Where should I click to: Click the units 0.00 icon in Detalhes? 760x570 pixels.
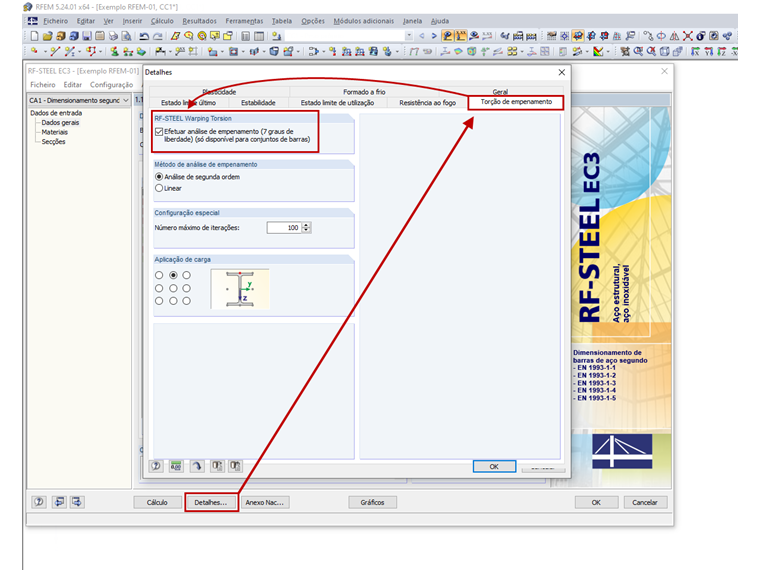tap(176, 466)
